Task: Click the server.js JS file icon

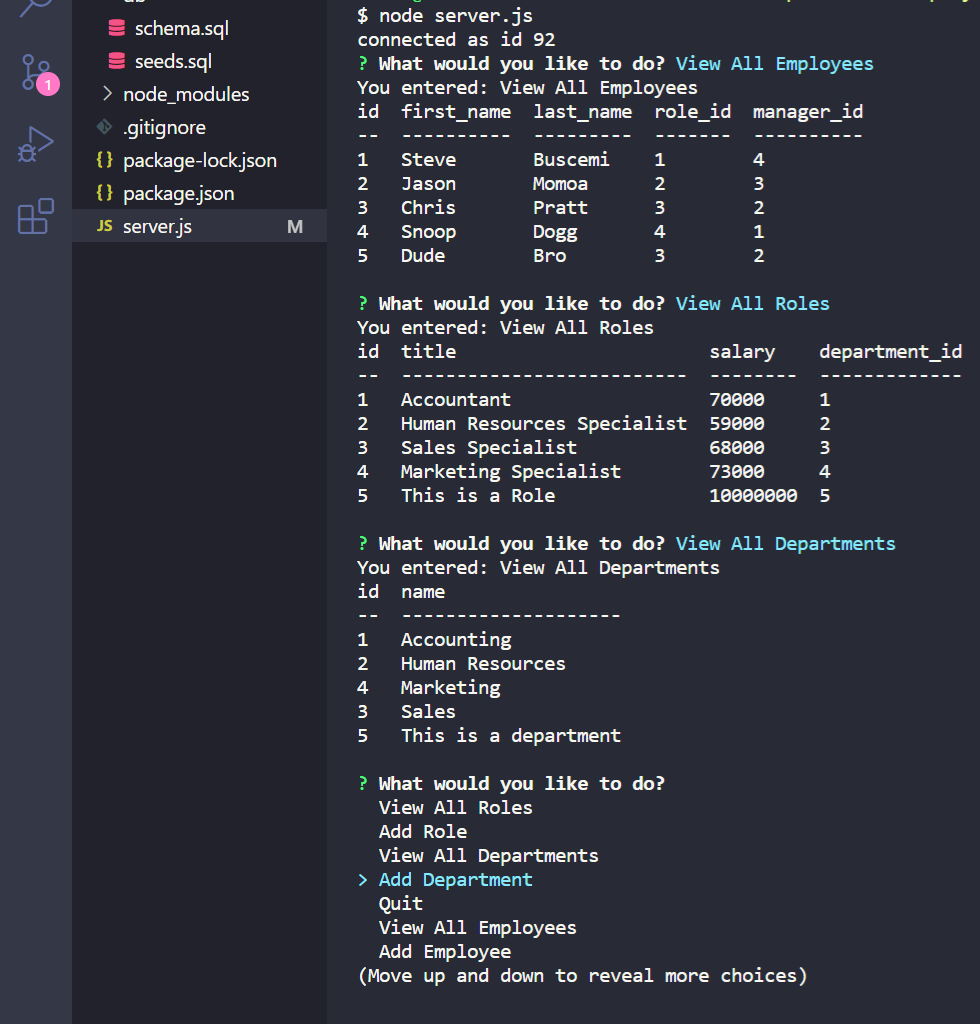Action: (104, 227)
